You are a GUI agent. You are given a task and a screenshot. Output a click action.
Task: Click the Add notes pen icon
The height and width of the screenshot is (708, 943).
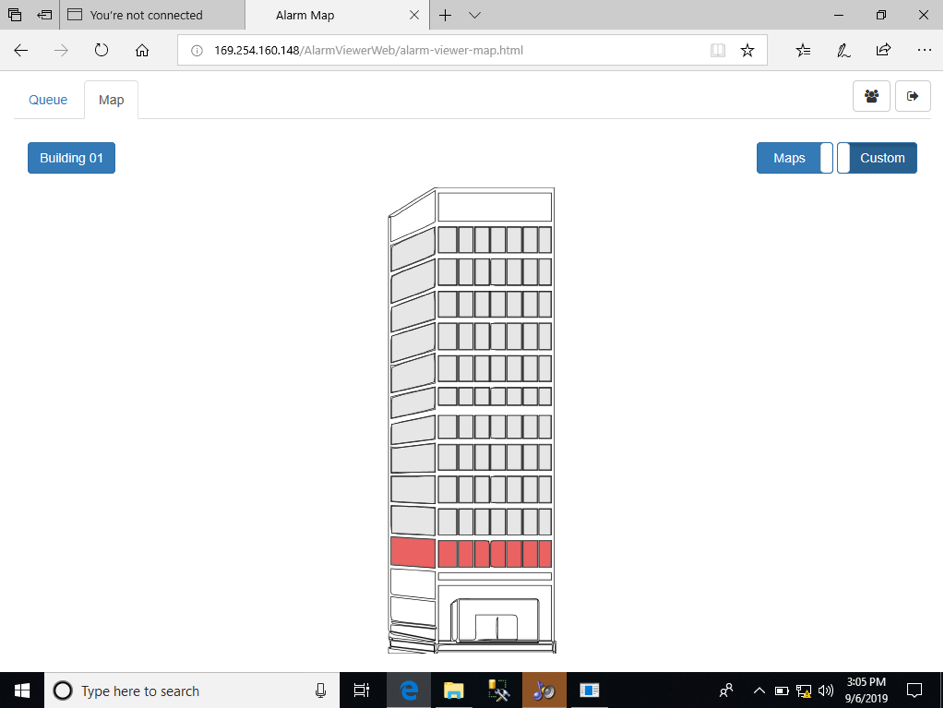point(843,51)
